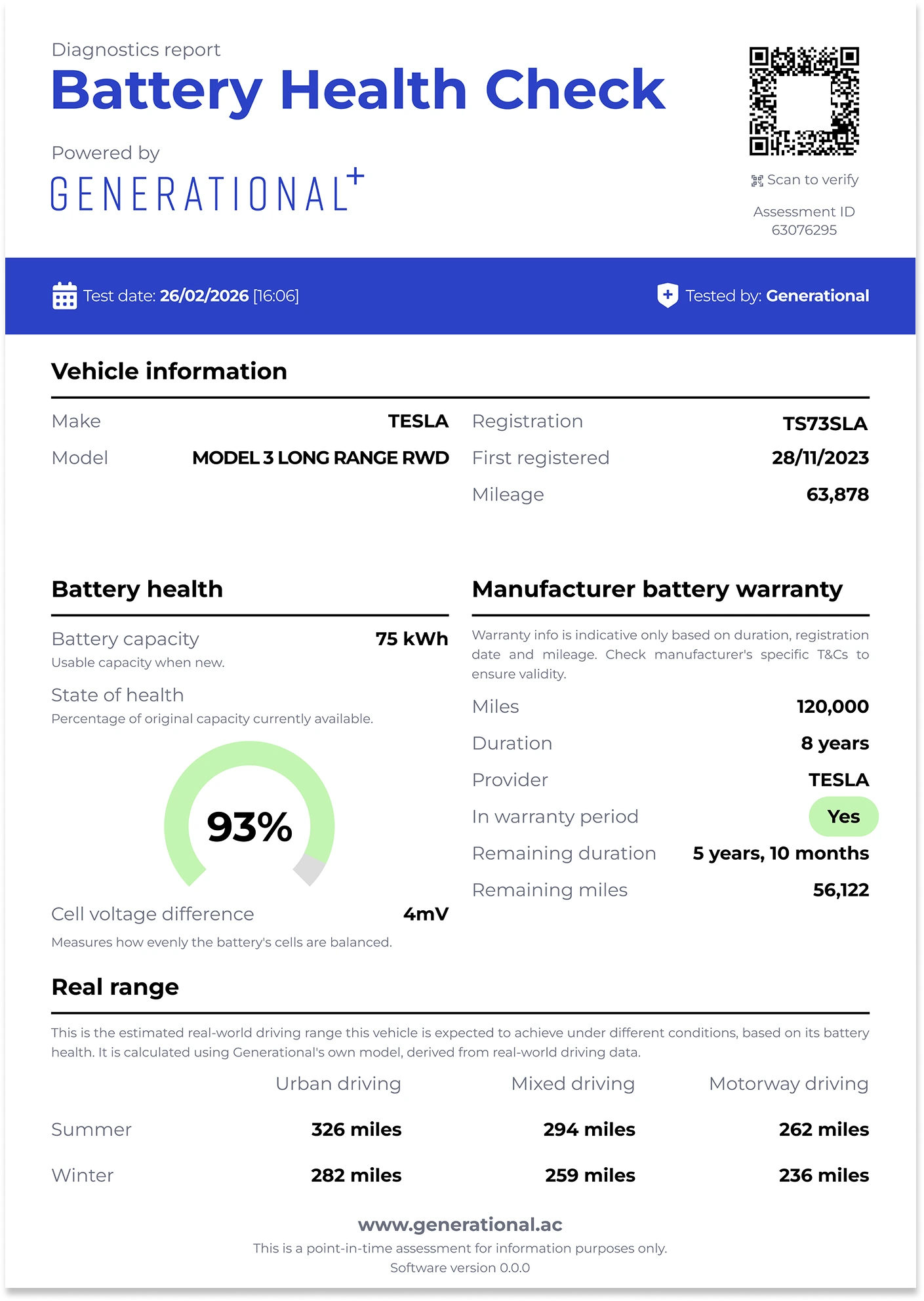The width and height of the screenshot is (924, 1301).
Task: Click the Scan to verify label
Action: 813,180
